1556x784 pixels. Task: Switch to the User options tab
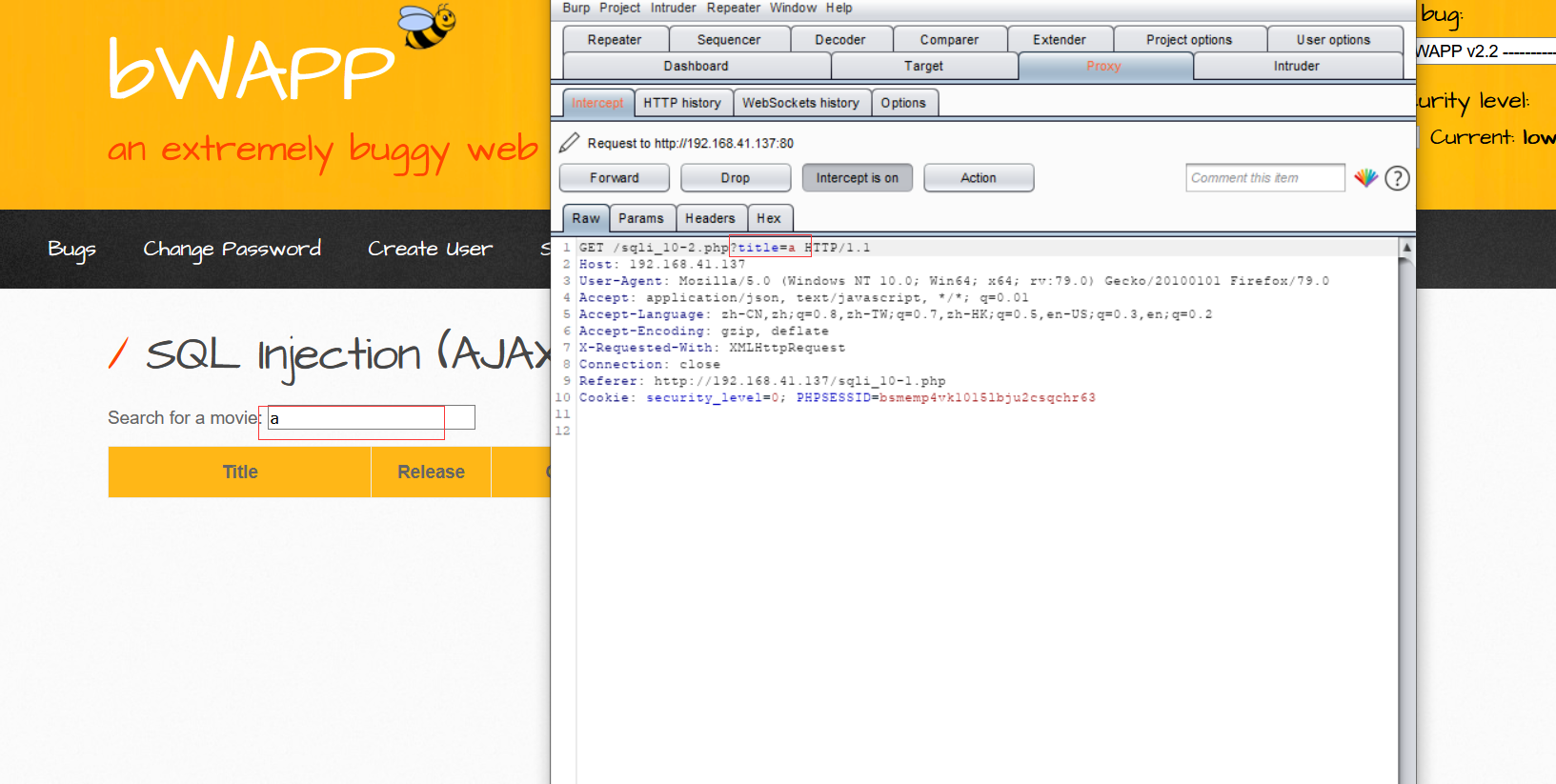point(1333,40)
